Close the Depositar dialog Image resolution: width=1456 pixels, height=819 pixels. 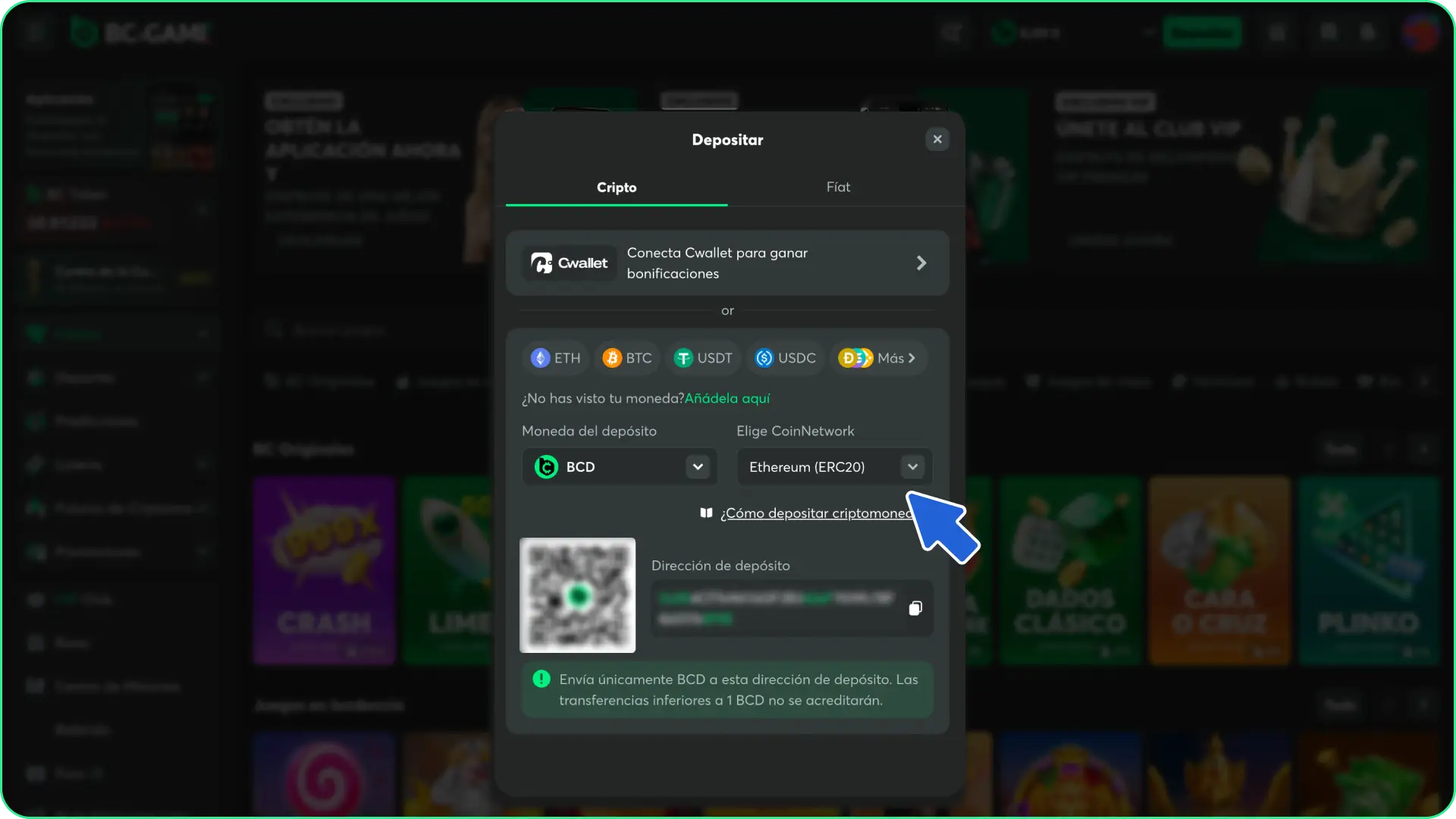pos(937,139)
